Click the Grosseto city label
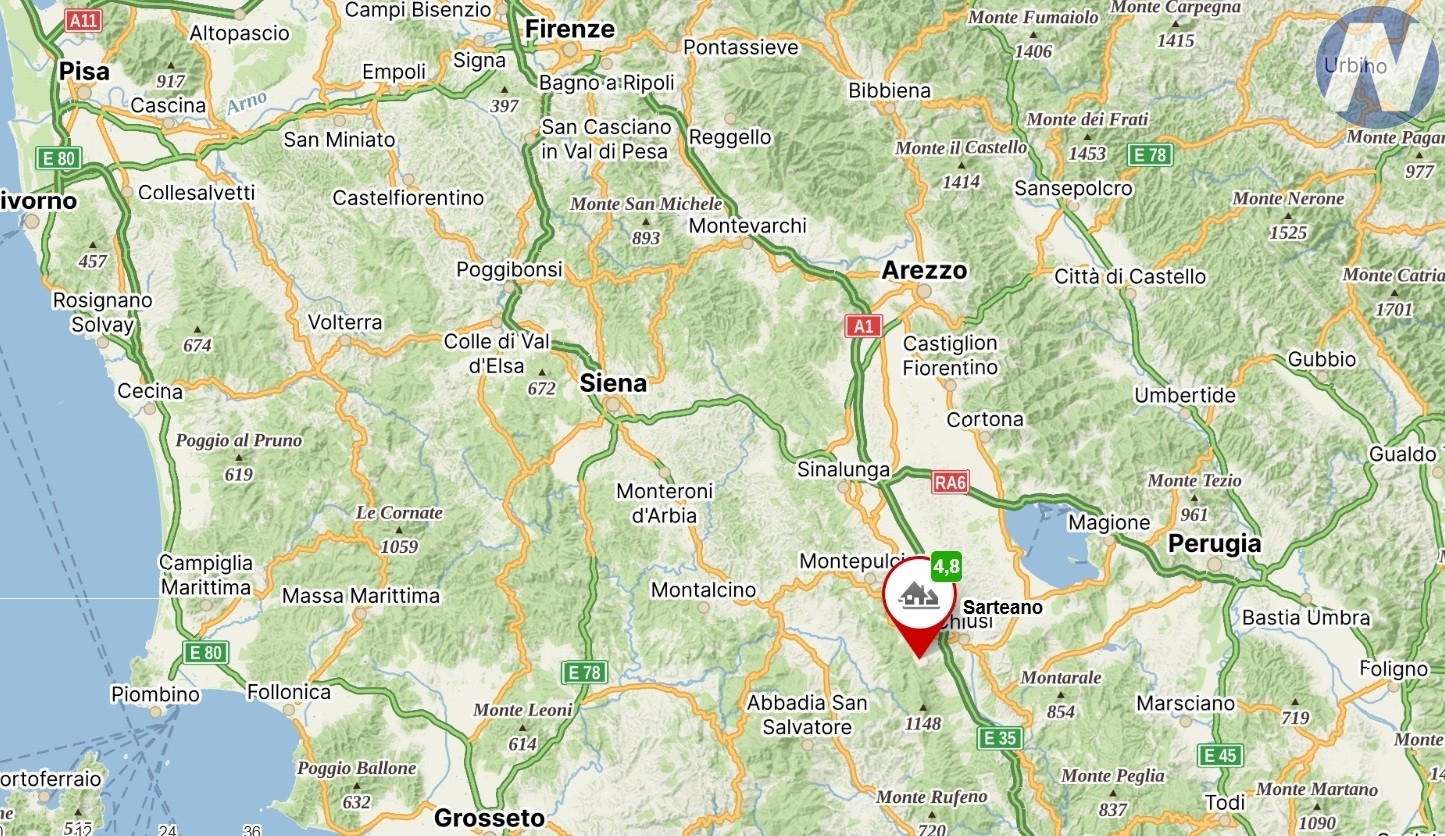 489,818
